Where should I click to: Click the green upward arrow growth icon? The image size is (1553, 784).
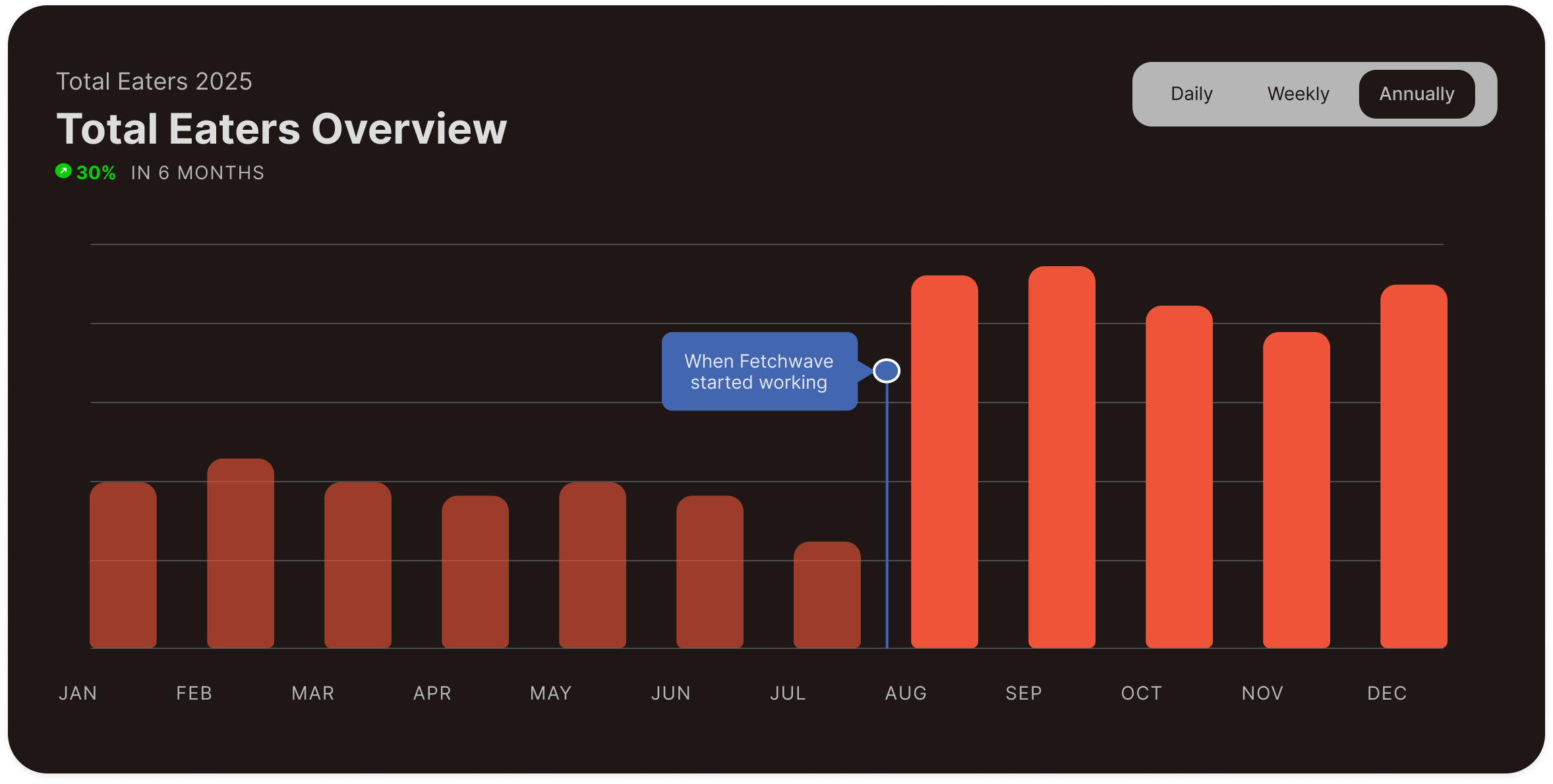pyautogui.click(x=63, y=171)
